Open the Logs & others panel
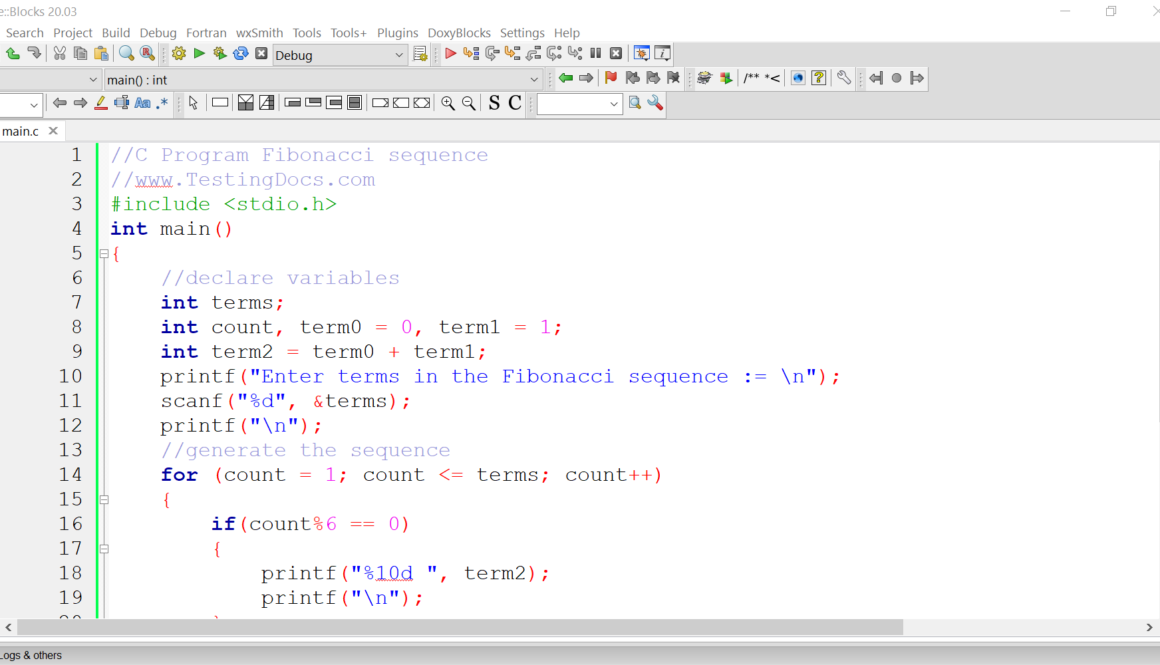The height and width of the screenshot is (665, 1160). point(32,655)
